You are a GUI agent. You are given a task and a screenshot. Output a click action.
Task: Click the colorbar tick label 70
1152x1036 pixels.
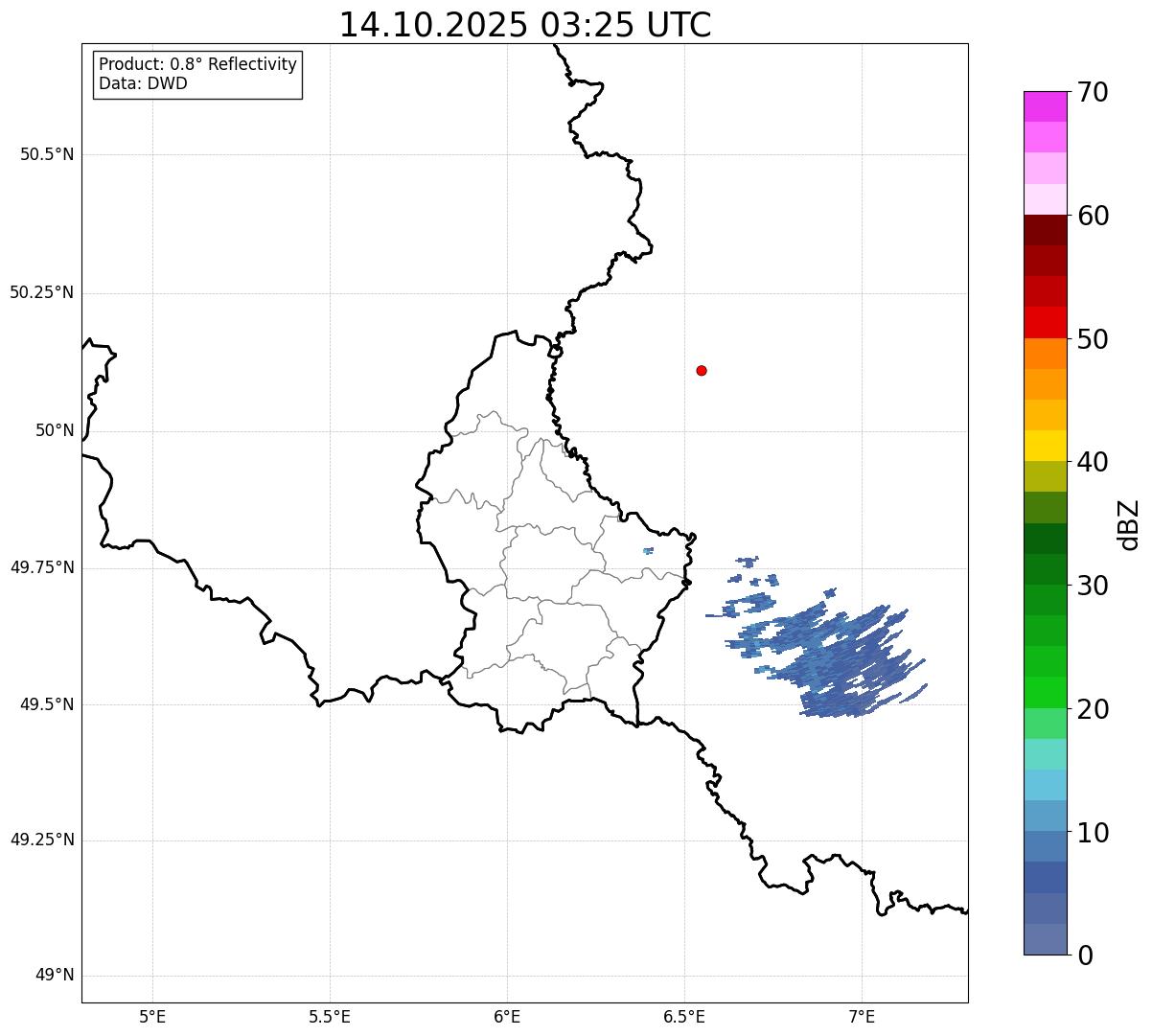click(1093, 92)
